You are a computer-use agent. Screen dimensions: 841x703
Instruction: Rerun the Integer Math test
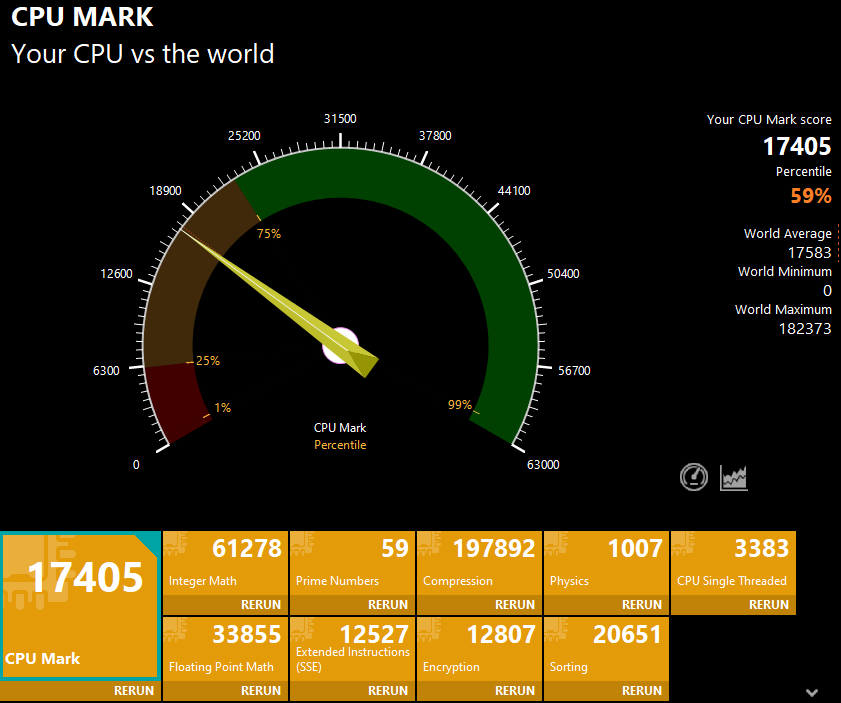pos(260,605)
